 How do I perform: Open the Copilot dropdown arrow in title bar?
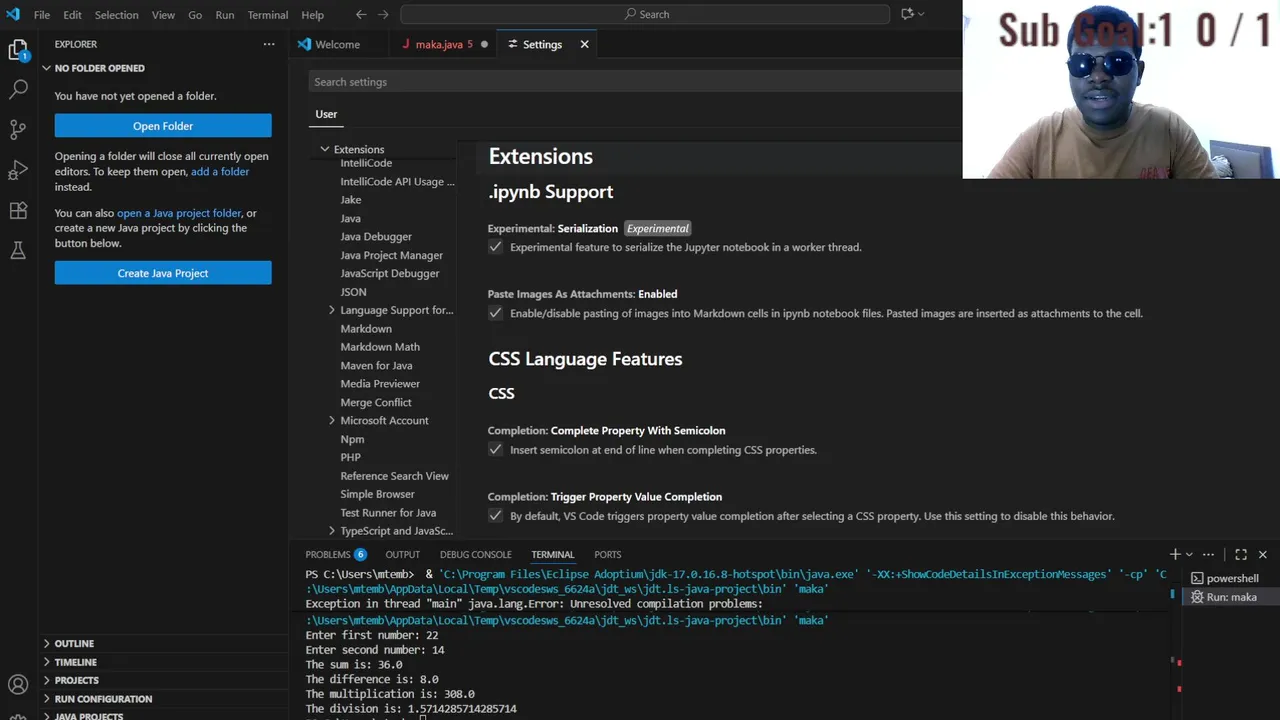pyautogui.click(x=921, y=14)
